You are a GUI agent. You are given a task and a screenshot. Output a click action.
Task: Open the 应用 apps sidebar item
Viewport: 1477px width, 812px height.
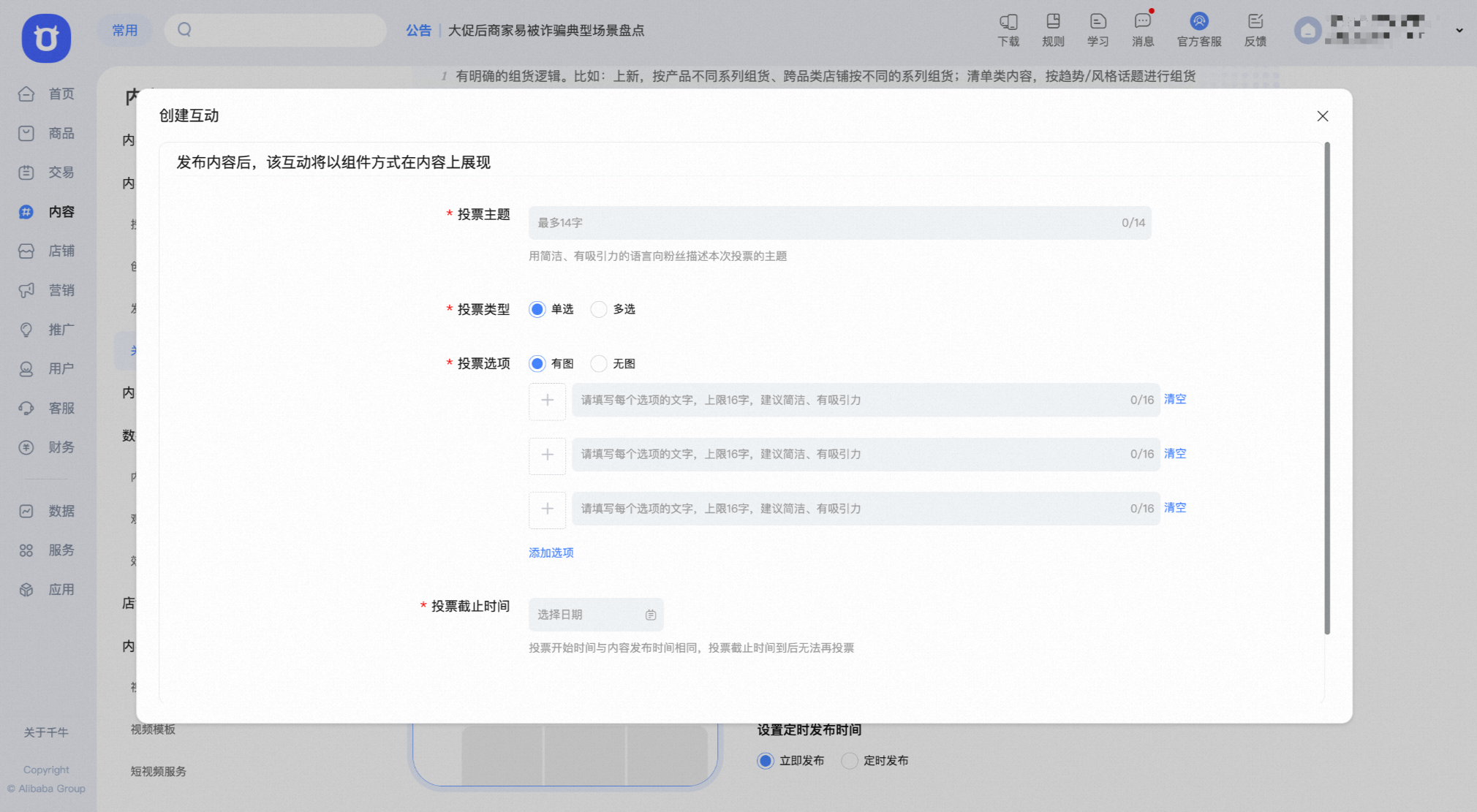pyautogui.click(x=48, y=589)
